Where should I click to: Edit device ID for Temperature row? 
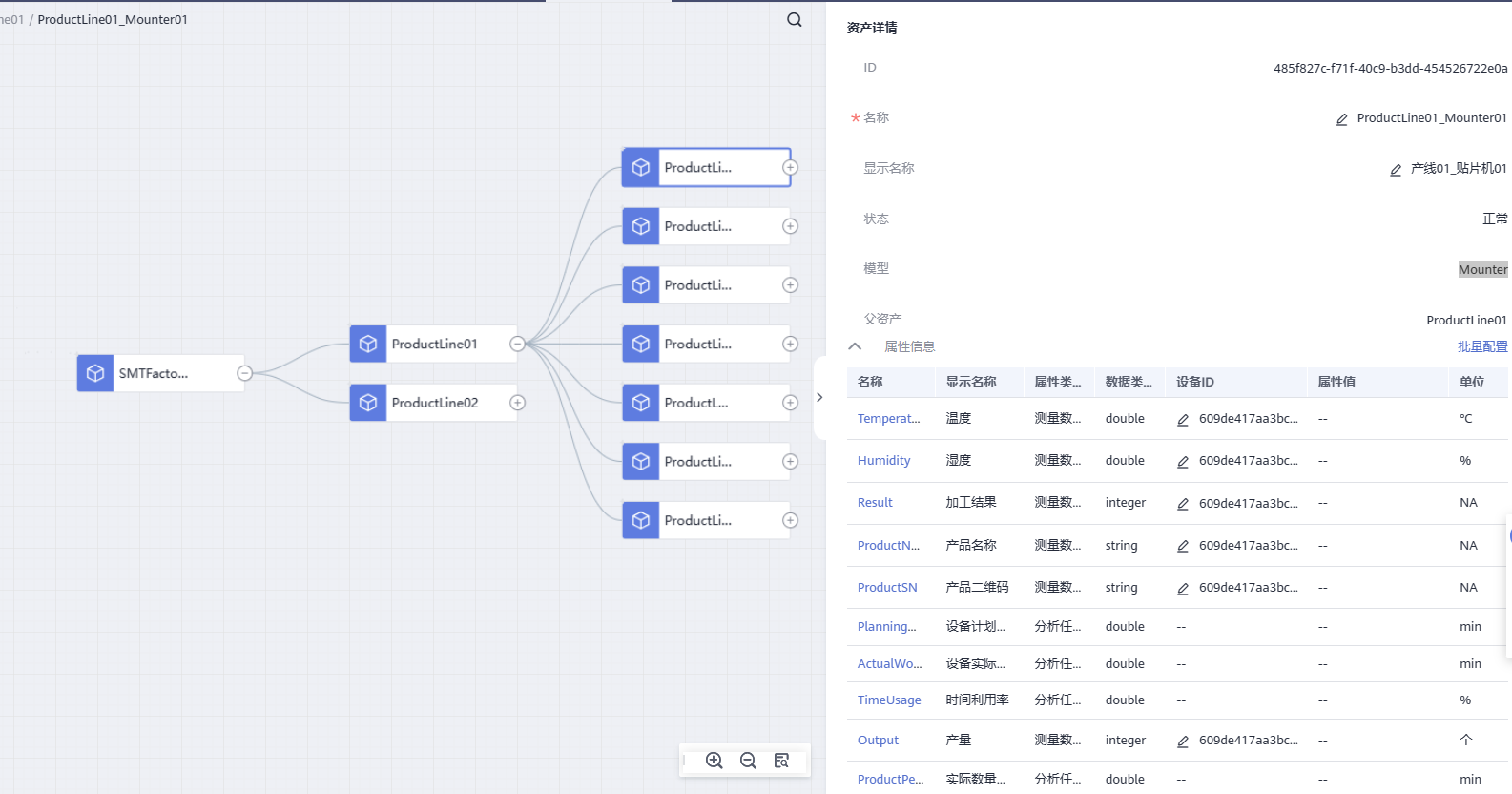click(x=1183, y=420)
